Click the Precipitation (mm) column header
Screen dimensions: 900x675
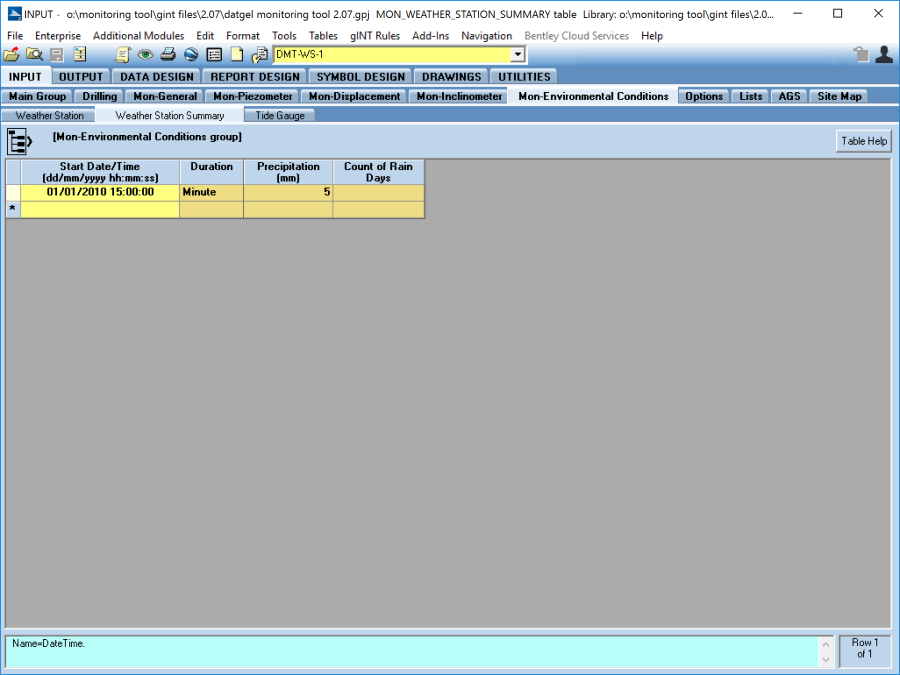tap(288, 172)
